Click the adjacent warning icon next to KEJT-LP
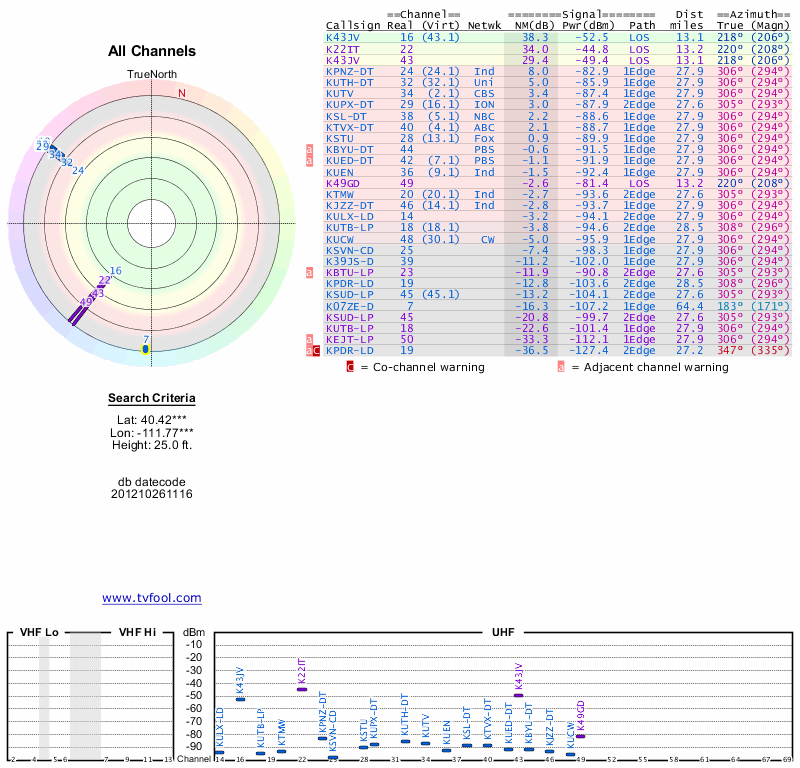The width and height of the screenshot is (800, 768). click(309, 340)
